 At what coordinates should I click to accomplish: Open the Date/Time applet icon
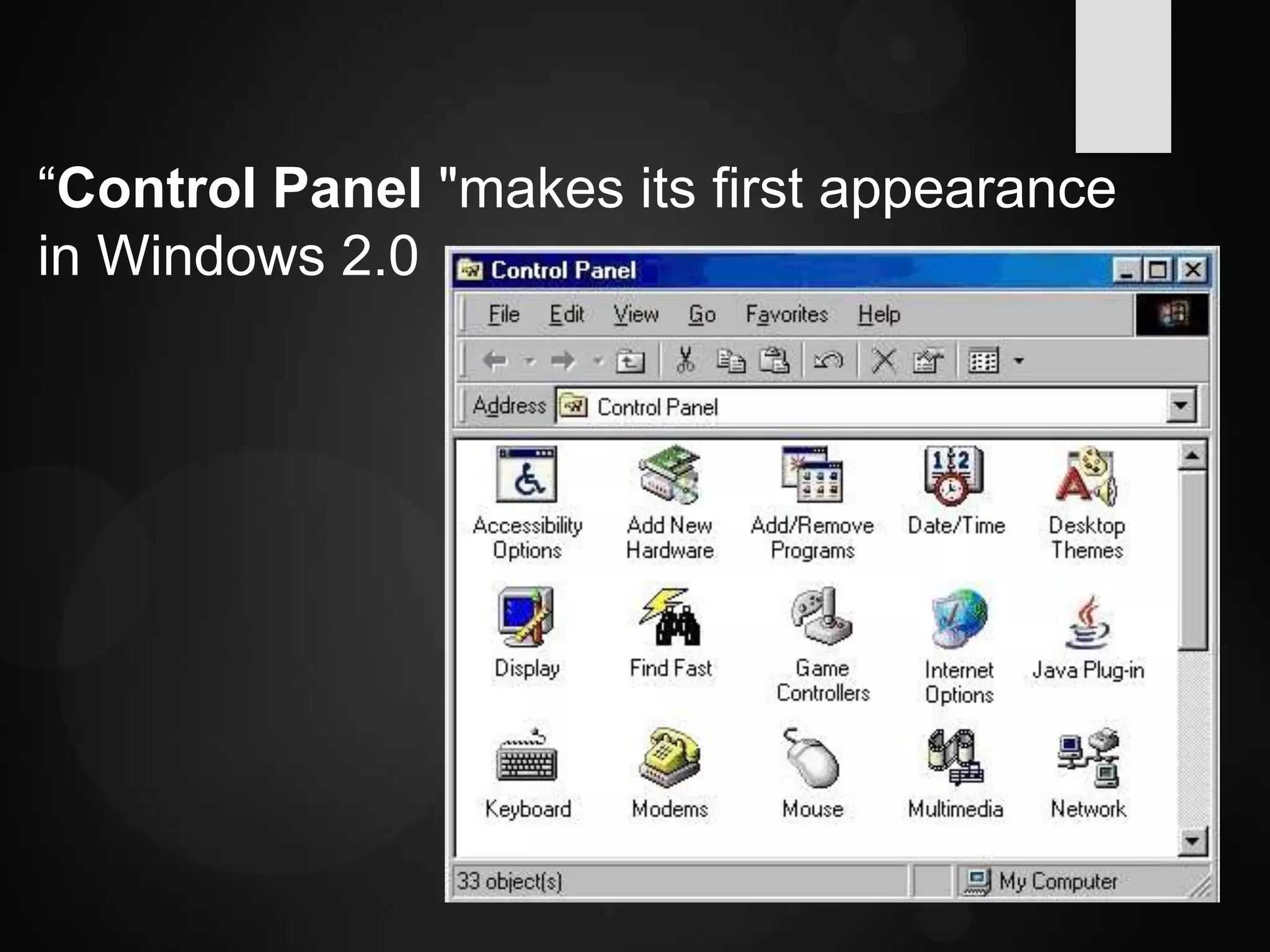(x=954, y=476)
